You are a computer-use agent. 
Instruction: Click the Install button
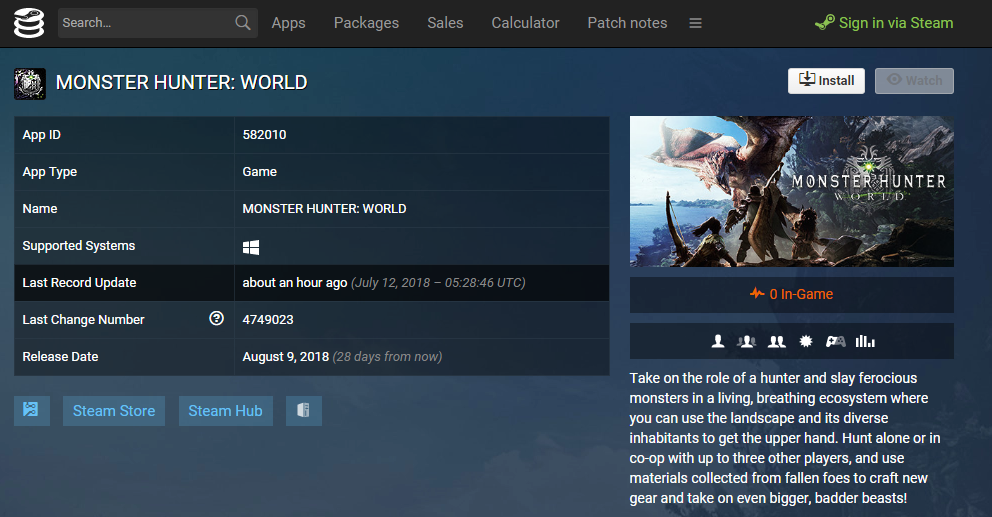(x=826, y=81)
